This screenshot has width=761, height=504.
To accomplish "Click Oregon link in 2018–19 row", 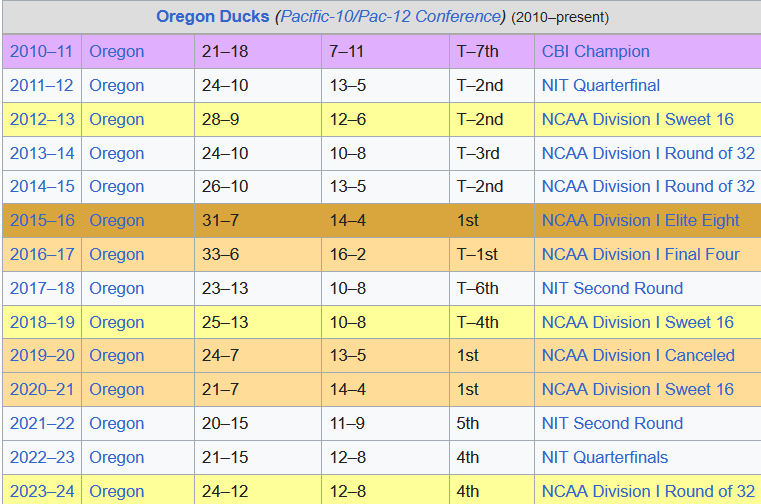I will tap(116, 322).
